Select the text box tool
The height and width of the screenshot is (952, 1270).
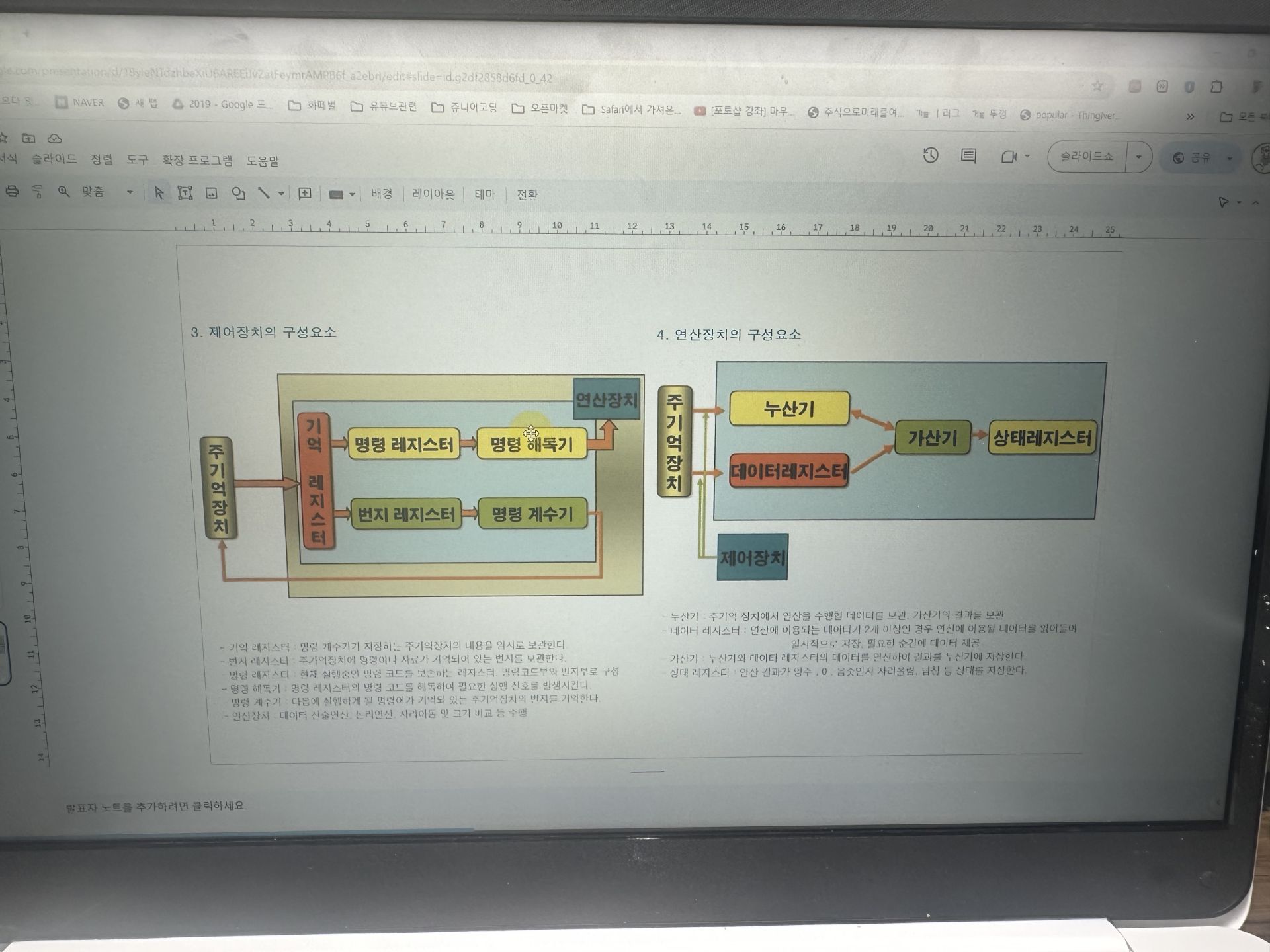pos(185,193)
